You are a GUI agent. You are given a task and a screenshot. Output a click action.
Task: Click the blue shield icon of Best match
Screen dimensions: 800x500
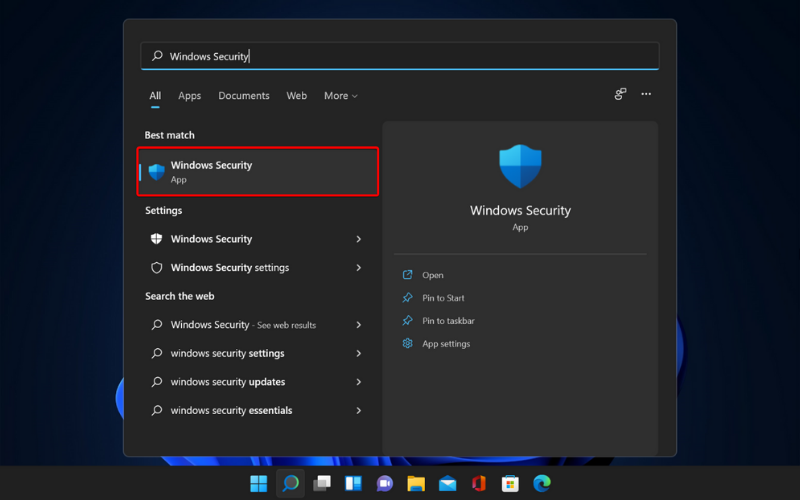click(x=157, y=172)
